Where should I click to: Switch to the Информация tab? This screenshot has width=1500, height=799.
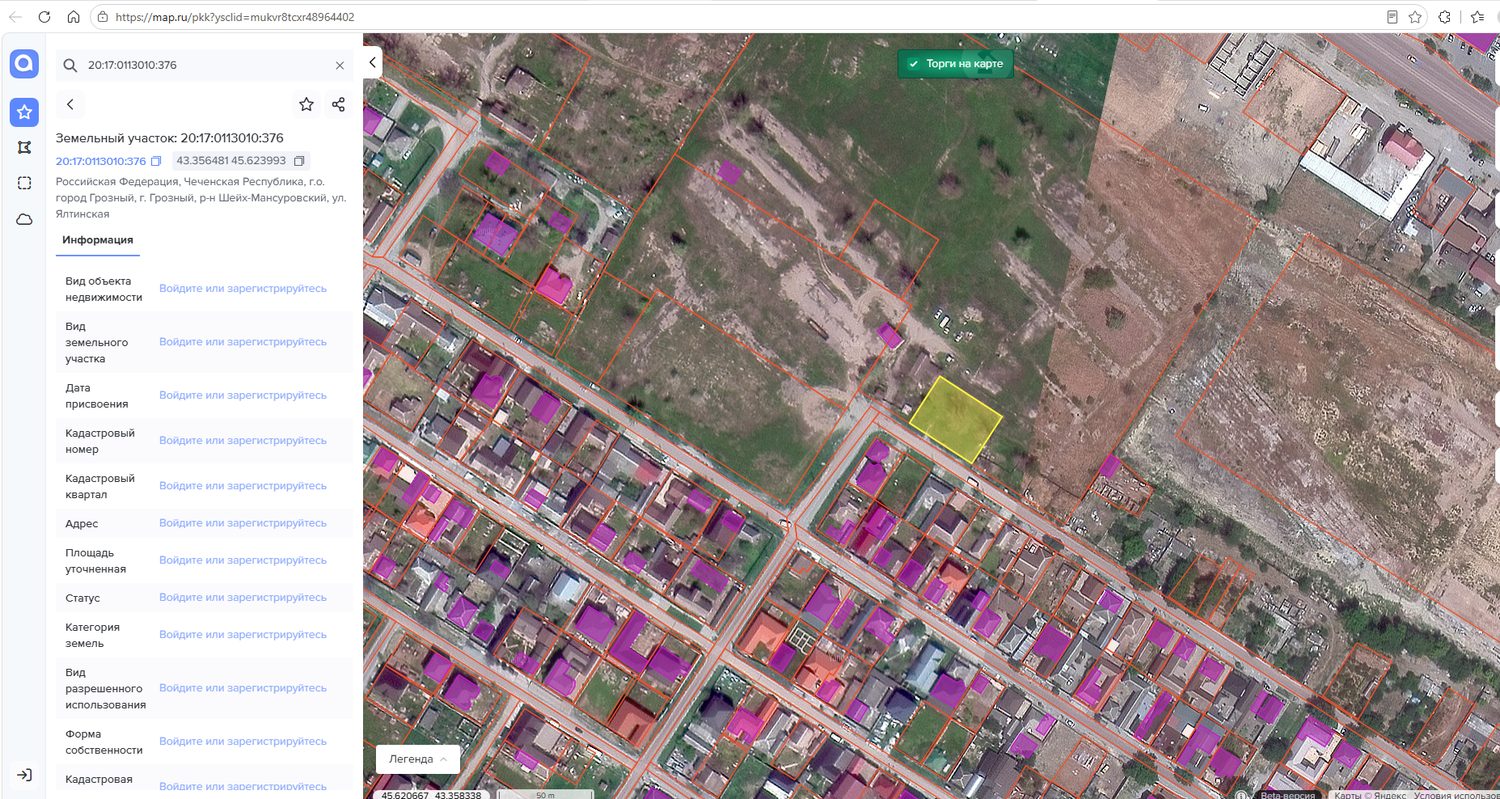pos(98,240)
